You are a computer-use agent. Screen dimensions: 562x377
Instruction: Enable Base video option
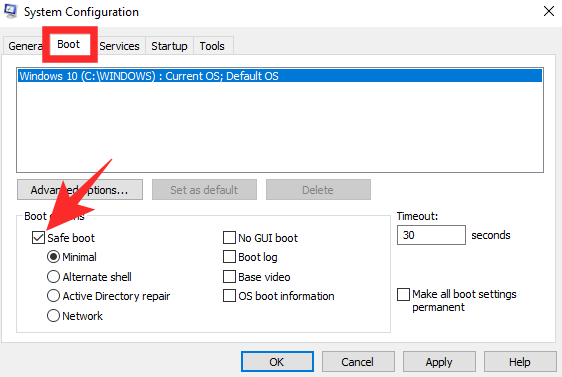[229, 277]
